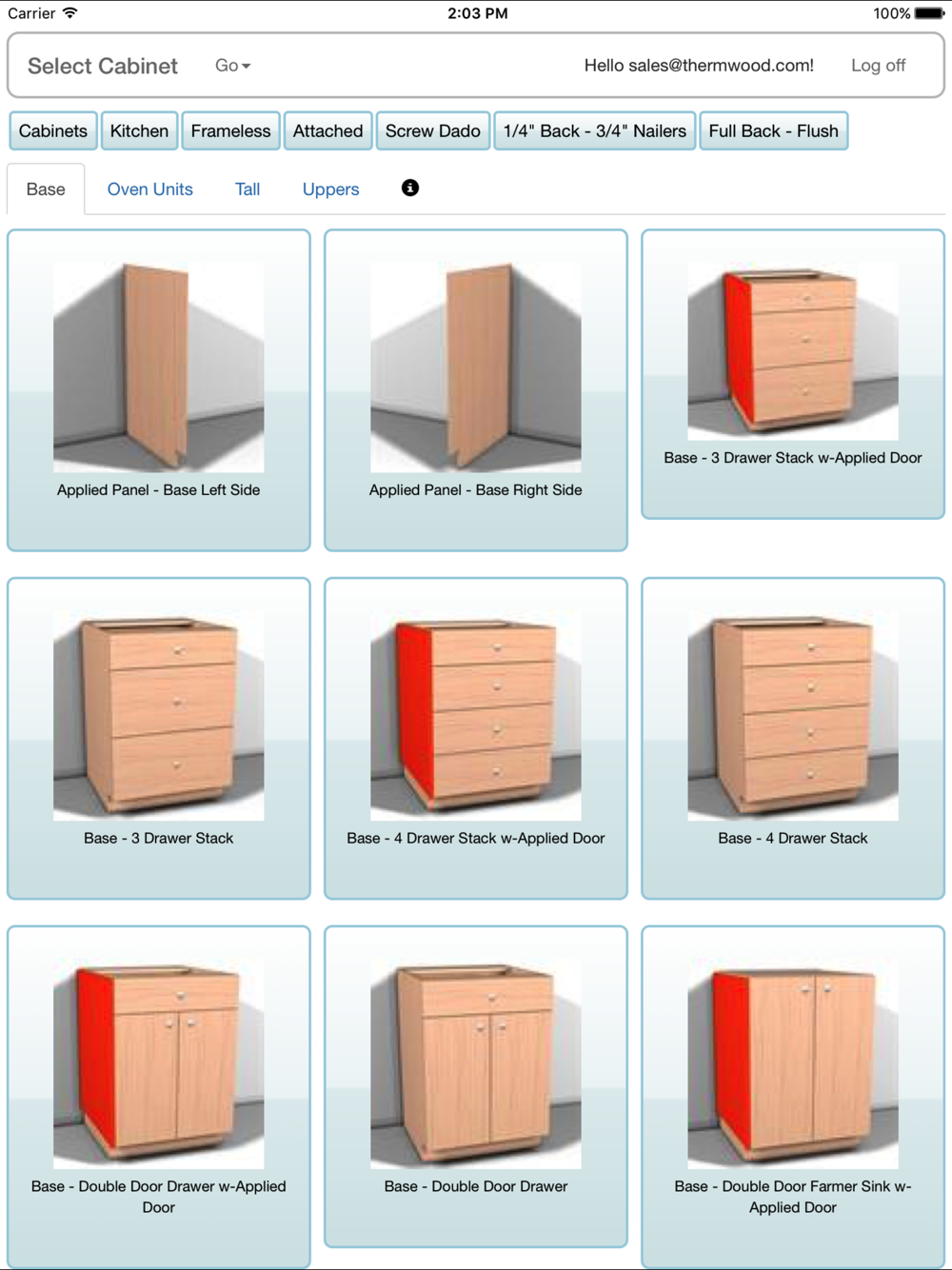This screenshot has width=952, height=1270.
Task: Click the Cabinets breadcrumb button
Action: pyautogui.click(x=53, y=131)
